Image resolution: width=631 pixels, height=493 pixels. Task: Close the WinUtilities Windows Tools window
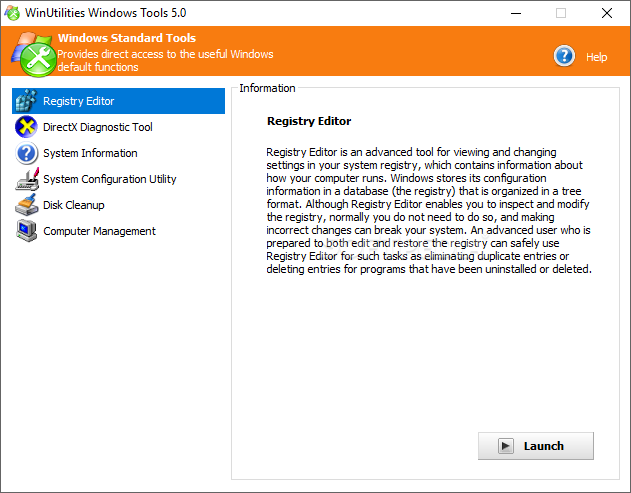(x=607, y=13)
